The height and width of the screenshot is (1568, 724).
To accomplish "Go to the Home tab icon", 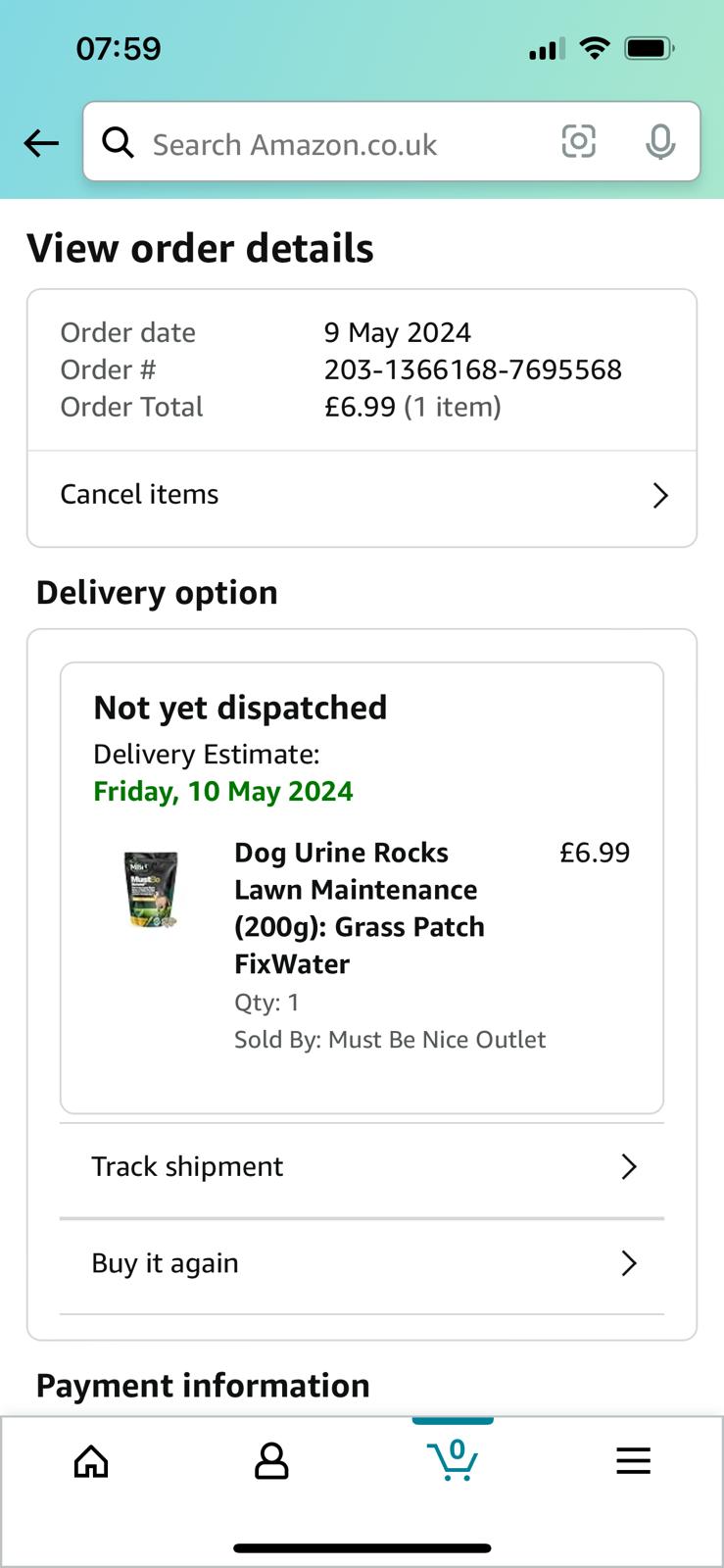I will [x=91, y=1461].
